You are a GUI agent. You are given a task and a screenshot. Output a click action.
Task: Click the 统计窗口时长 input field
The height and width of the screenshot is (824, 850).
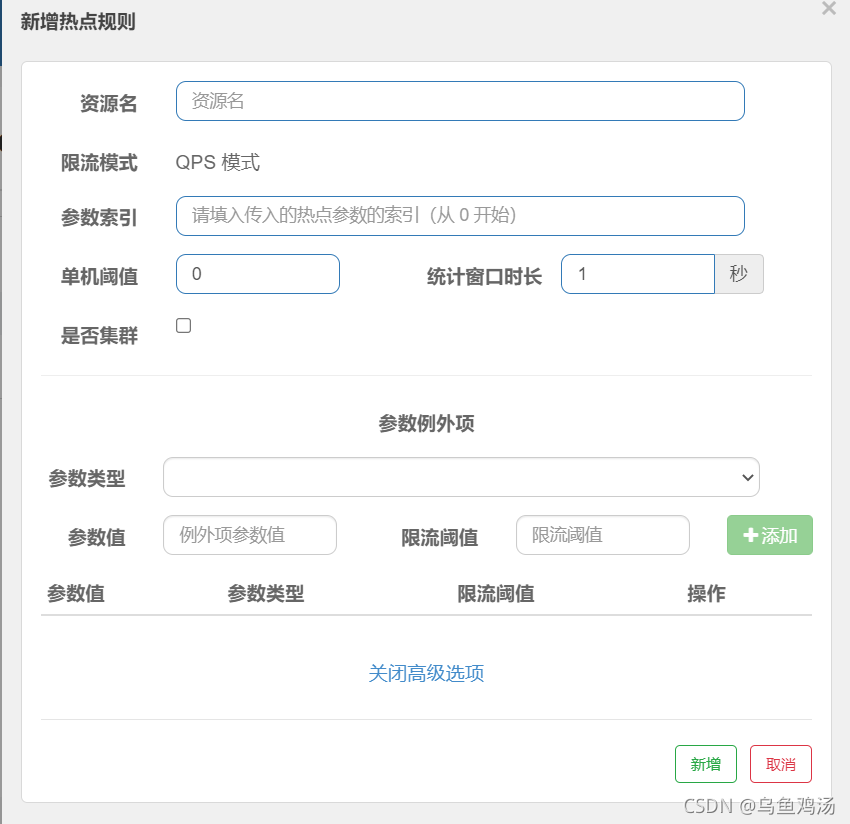coord(638,274)
